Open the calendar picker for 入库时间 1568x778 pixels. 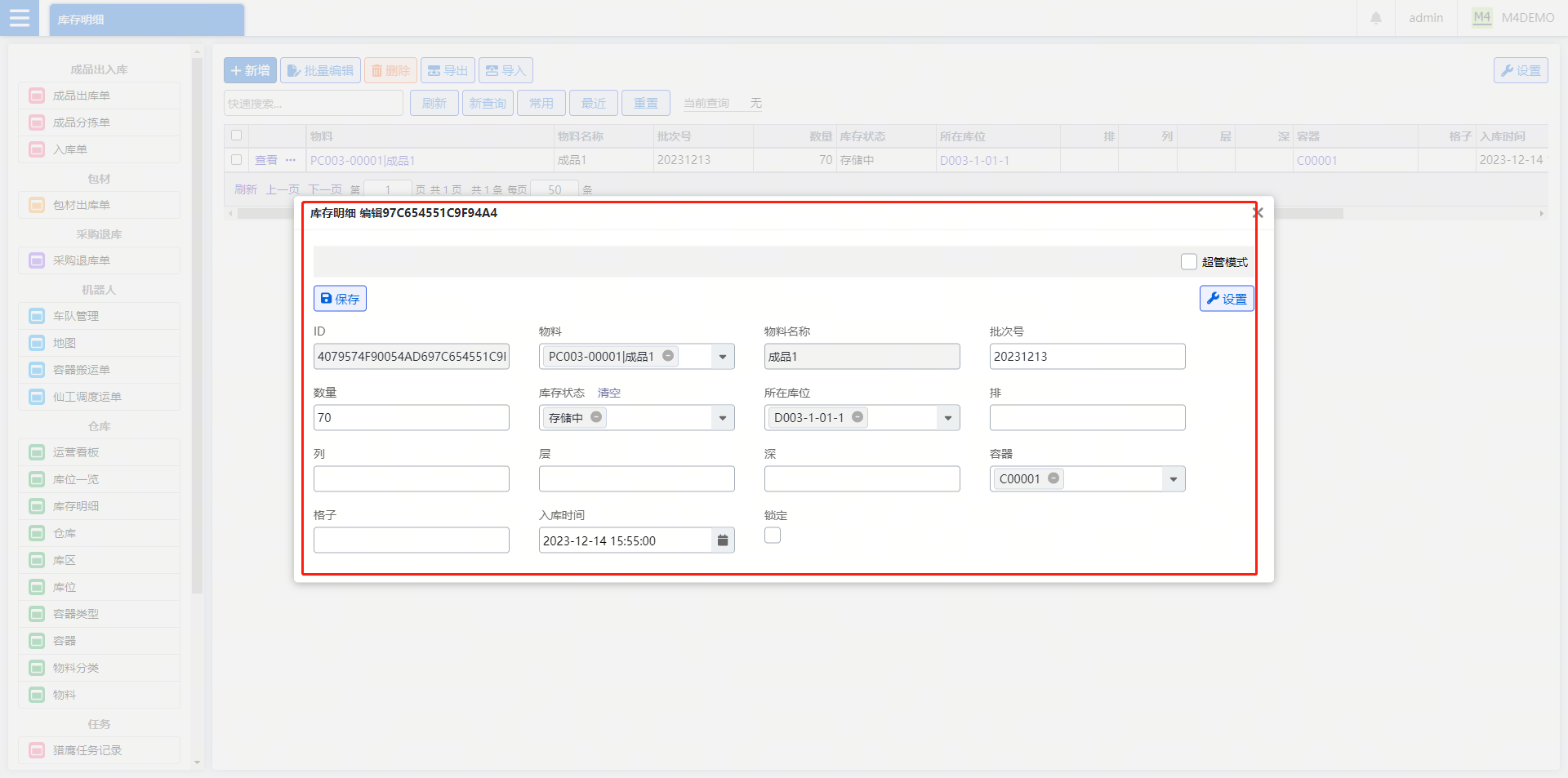[x=723, y=540]
